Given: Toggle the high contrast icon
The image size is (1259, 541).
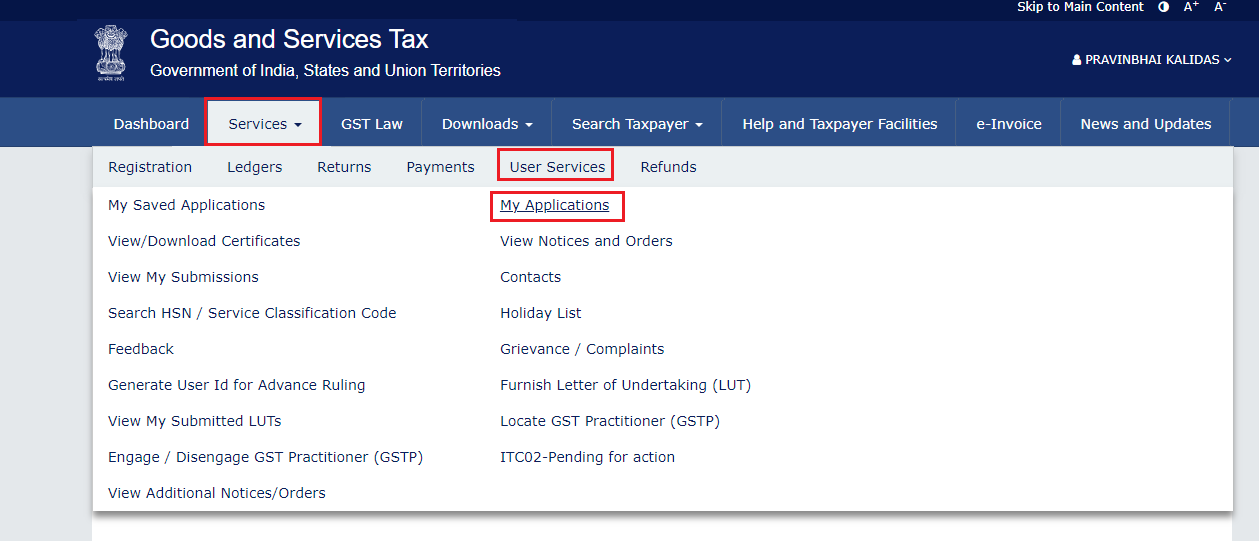Looking at the screenshot, I should click(x=1163, y=7).
